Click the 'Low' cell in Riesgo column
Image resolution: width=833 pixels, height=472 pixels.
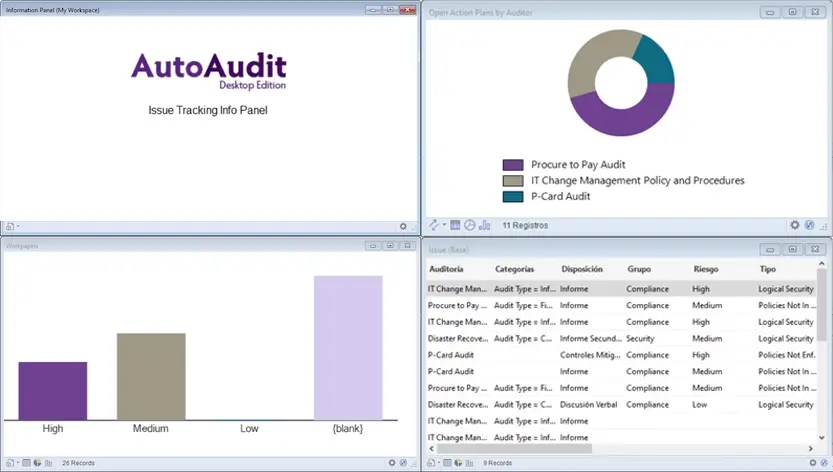tap(700, 404)
